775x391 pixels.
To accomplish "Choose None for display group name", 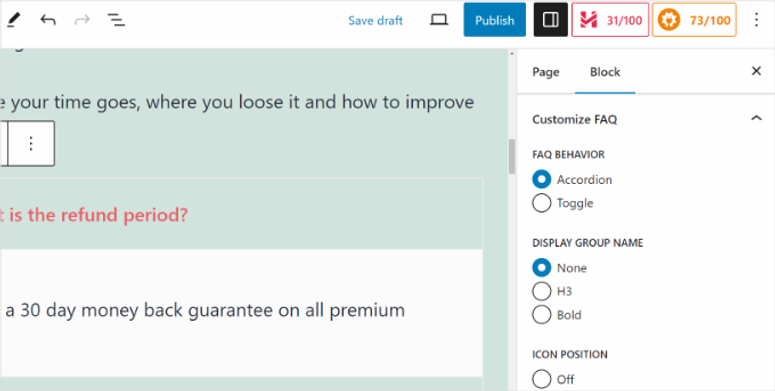I will click(542, 268).
